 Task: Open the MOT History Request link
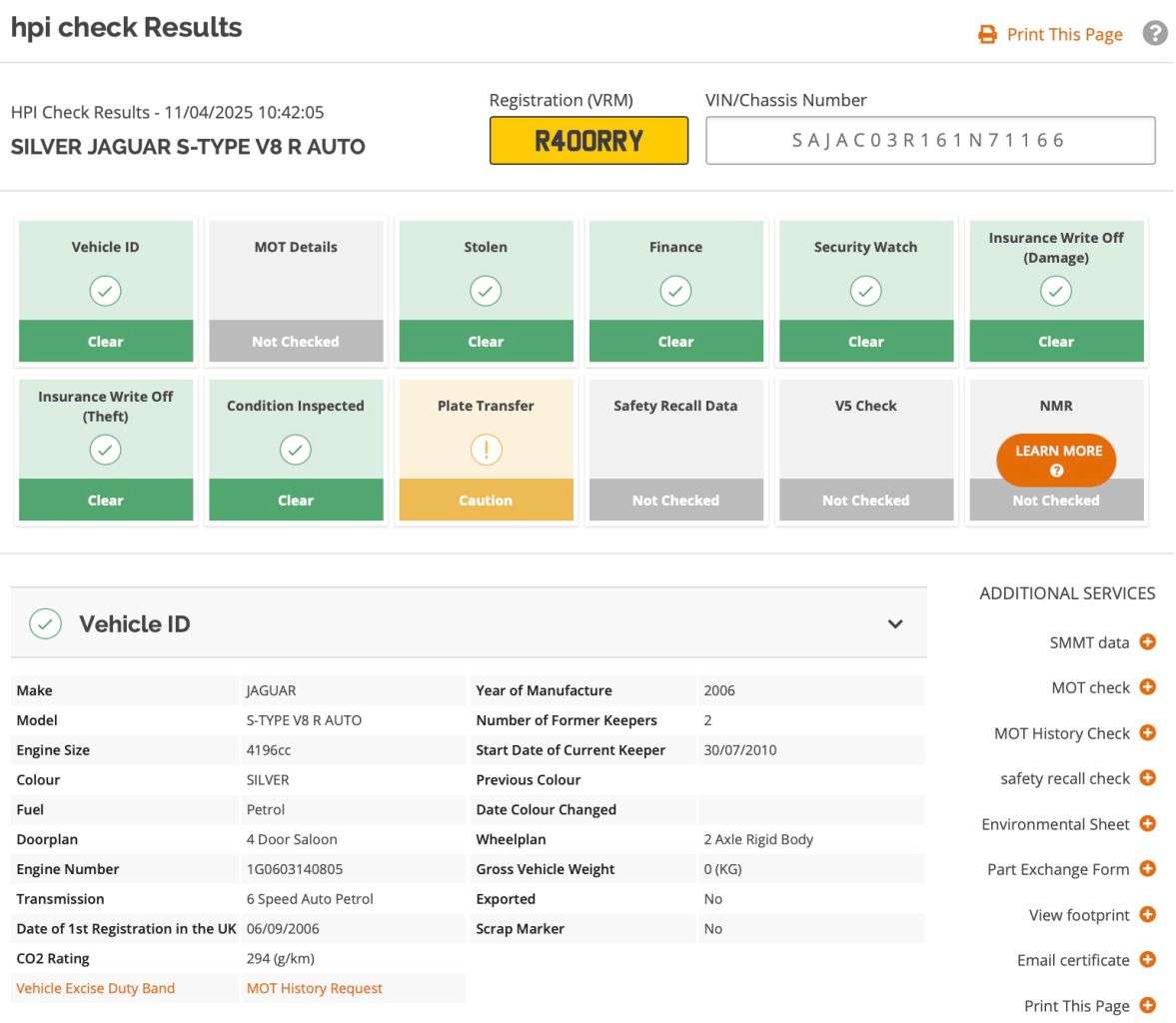pyautogui.click(x=315, y=988)
